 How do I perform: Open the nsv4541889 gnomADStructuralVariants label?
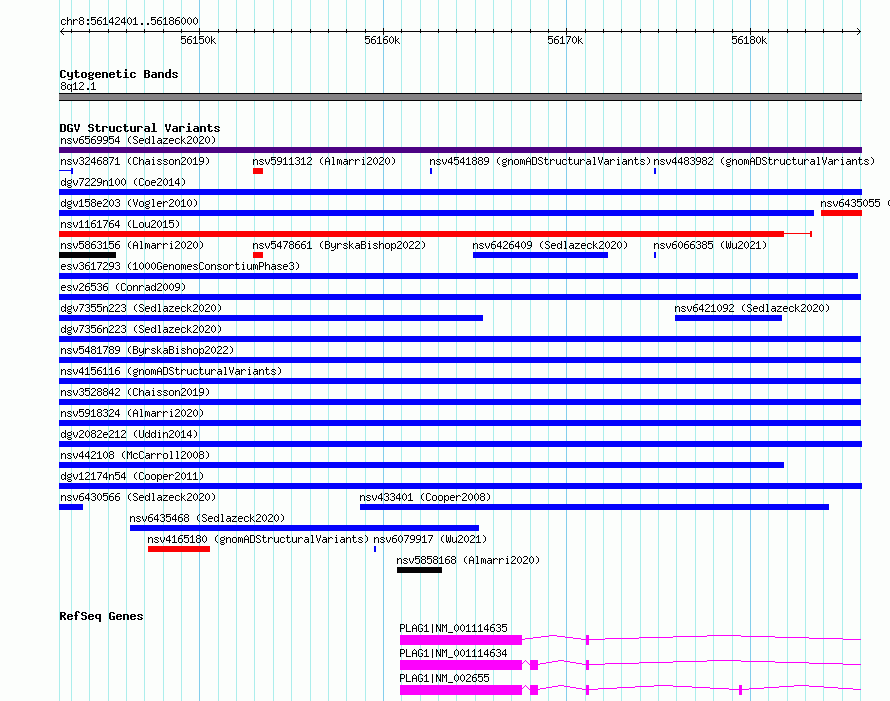pos(539,161)
